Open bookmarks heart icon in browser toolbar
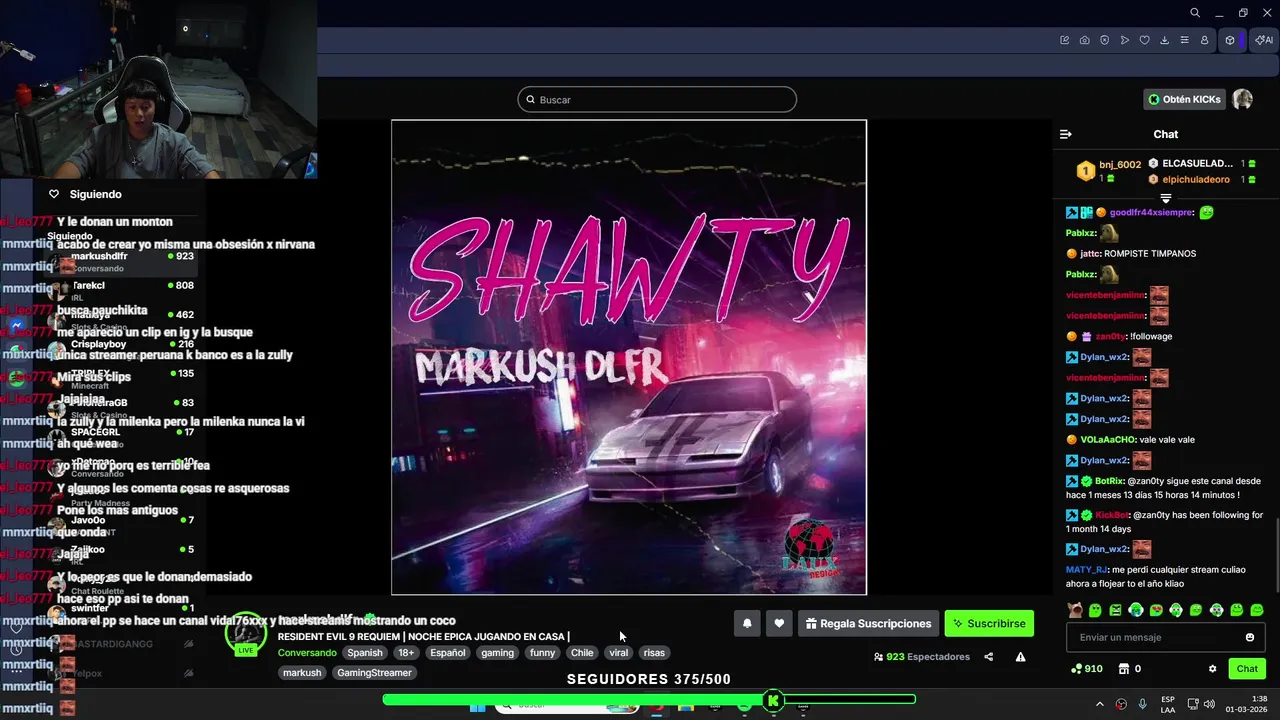 click(x=1145, y=40)
